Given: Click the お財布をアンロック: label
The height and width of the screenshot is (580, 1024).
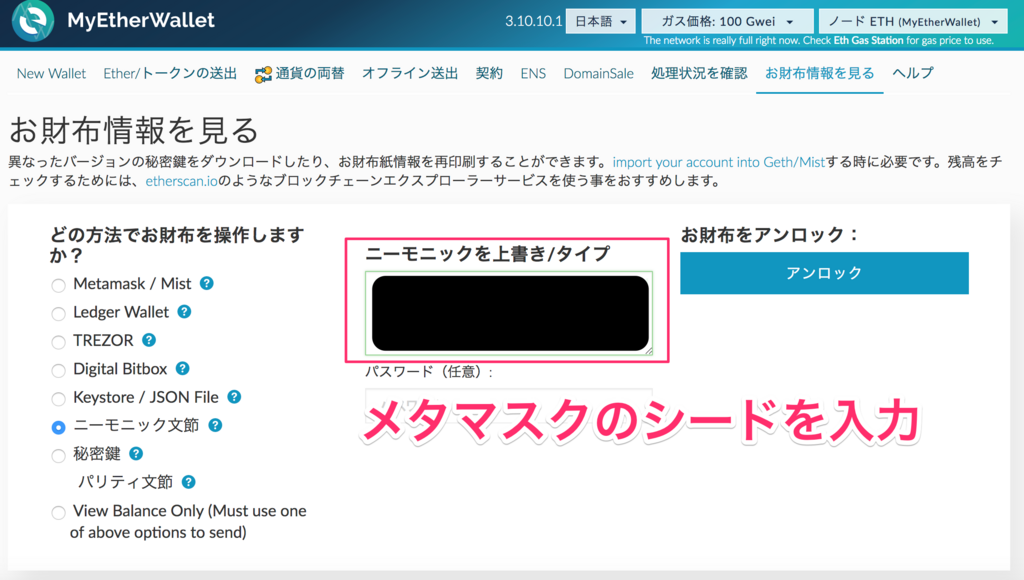Looking at the screenshot, I should [769, 235].
